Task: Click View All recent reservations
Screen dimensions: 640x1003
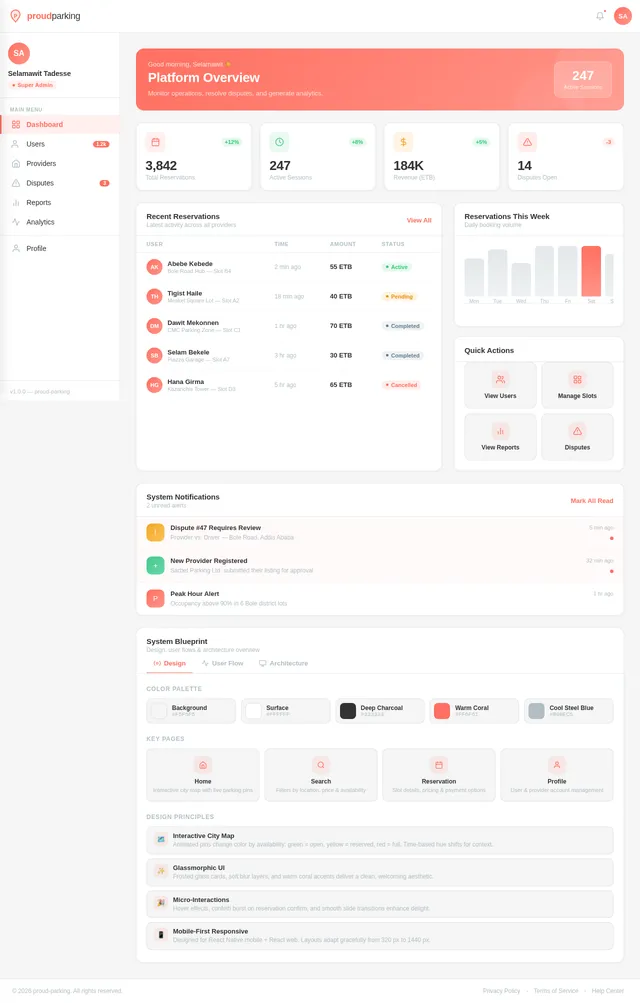Action: (x=419, y=220)
